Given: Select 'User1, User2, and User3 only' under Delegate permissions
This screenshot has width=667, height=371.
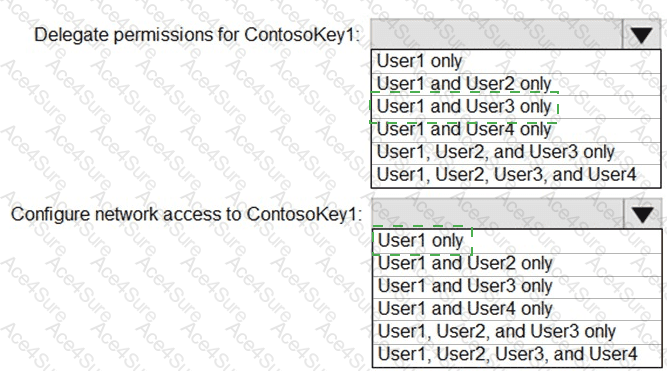Looking at the screenshot, I should coord(516,152).
